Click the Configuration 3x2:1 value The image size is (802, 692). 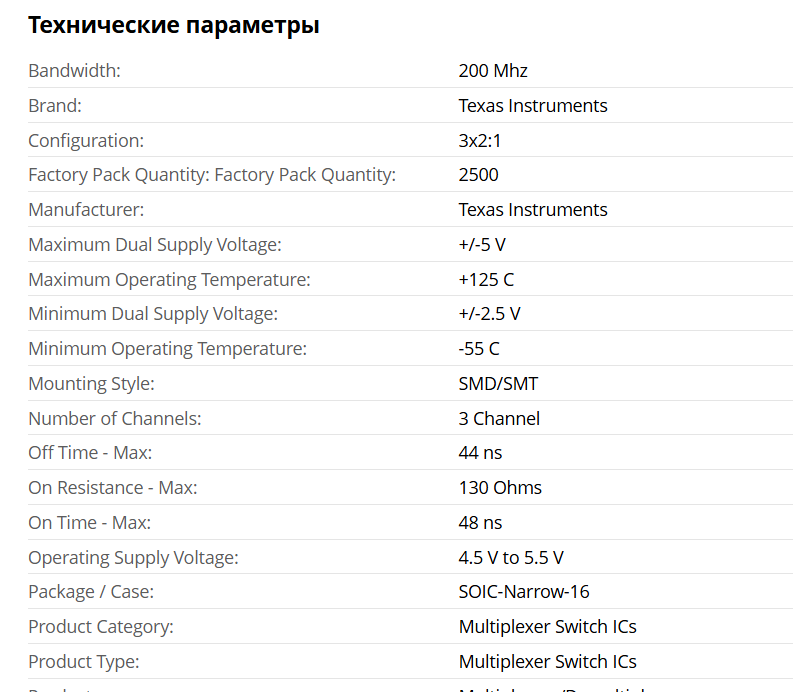coord(479,141)
